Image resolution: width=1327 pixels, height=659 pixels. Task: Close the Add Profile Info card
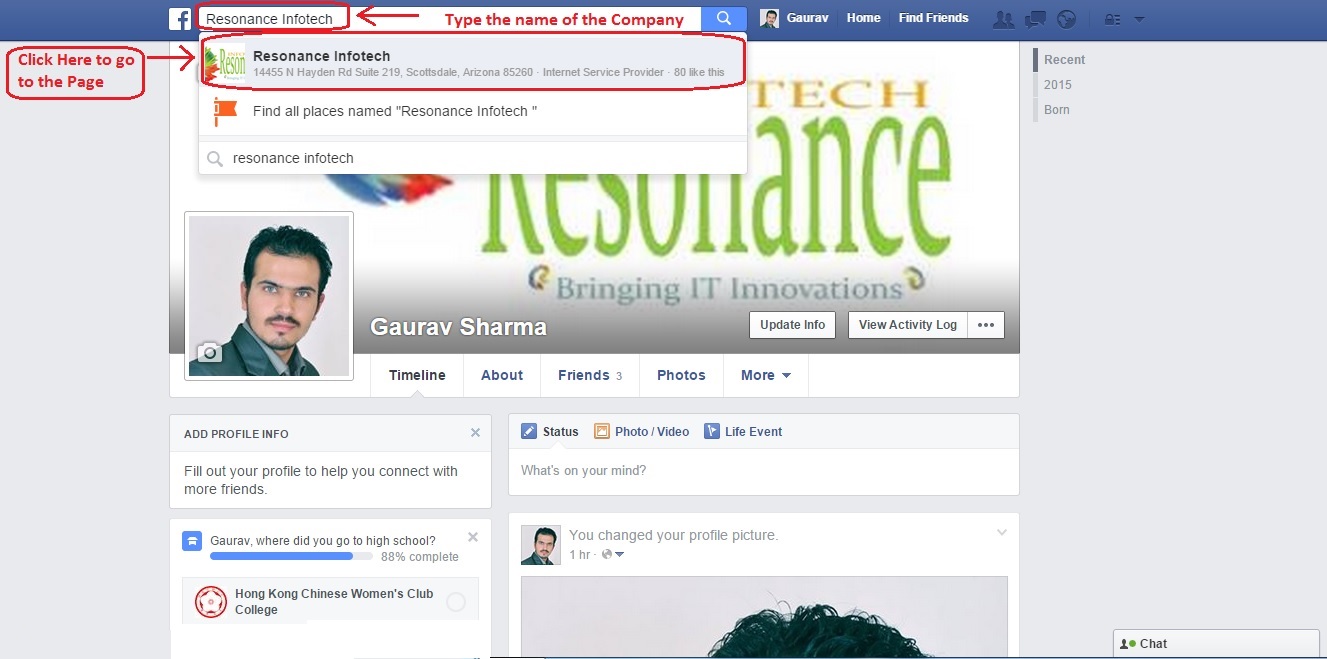(x=475, y=433)
